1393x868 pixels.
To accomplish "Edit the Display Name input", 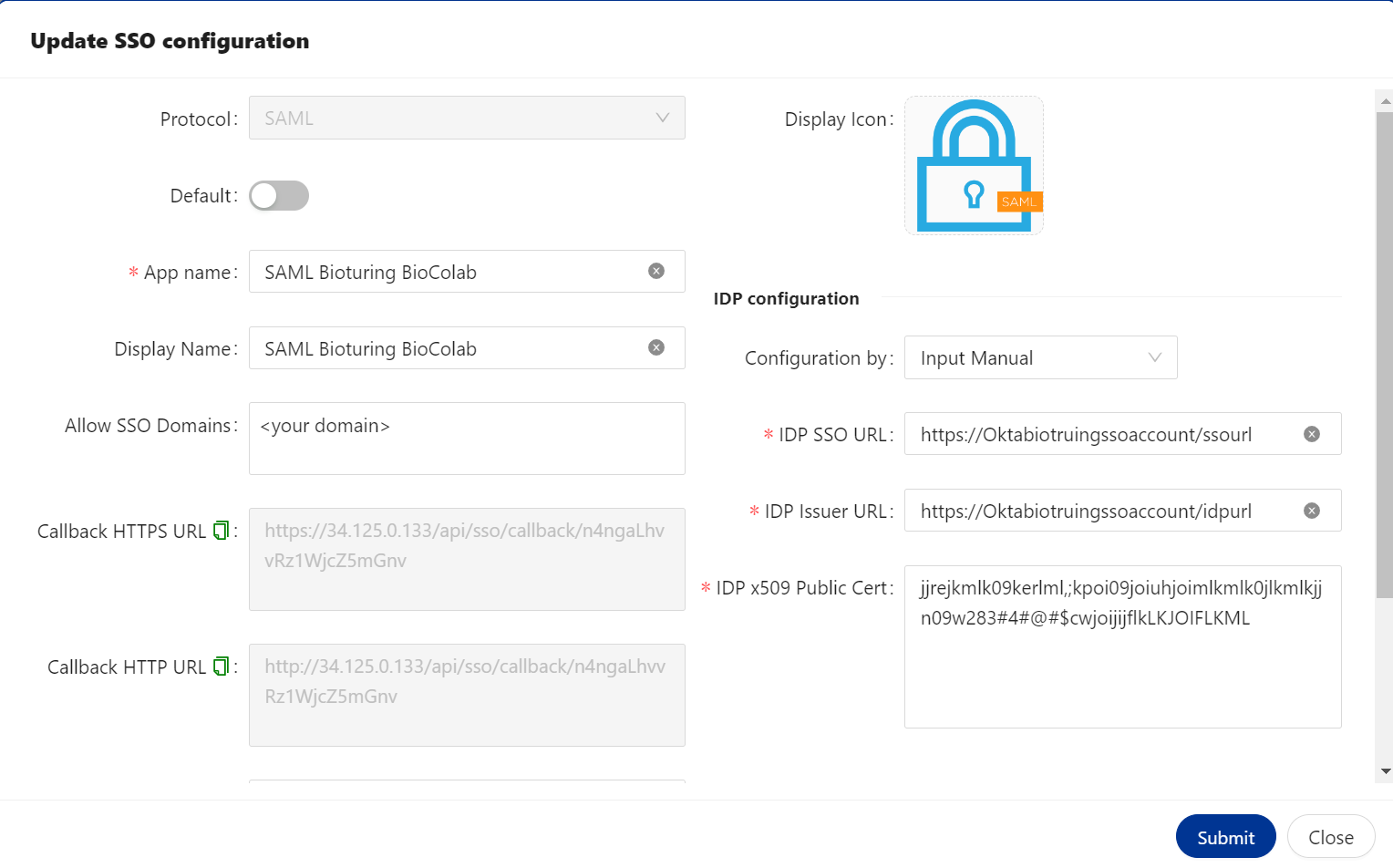I will [467, 348].
